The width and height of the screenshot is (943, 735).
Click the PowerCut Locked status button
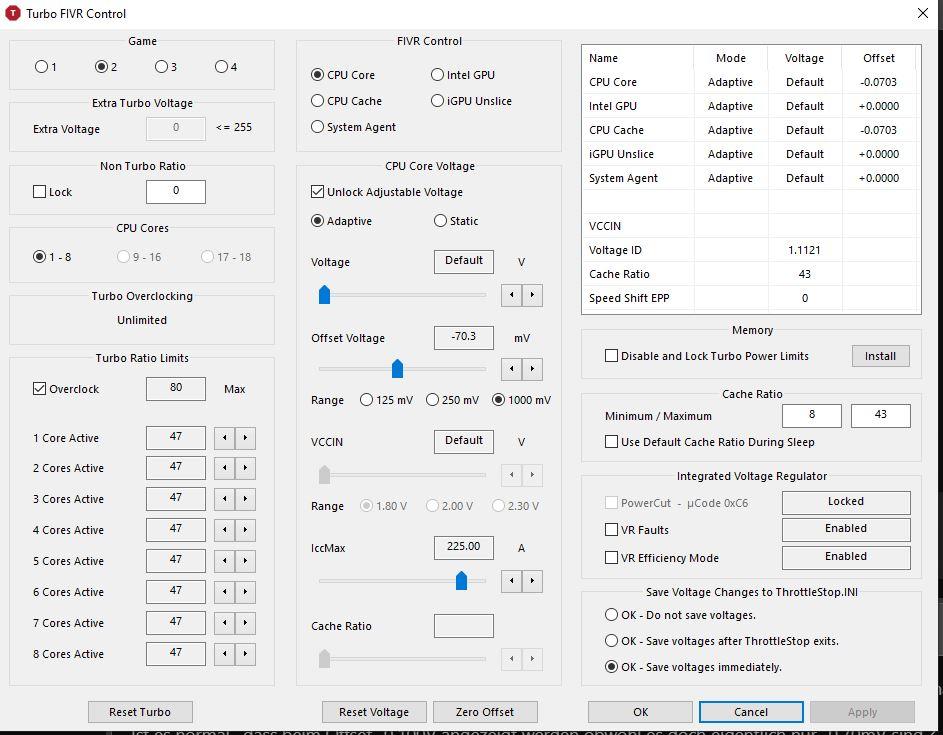[846, 502]
